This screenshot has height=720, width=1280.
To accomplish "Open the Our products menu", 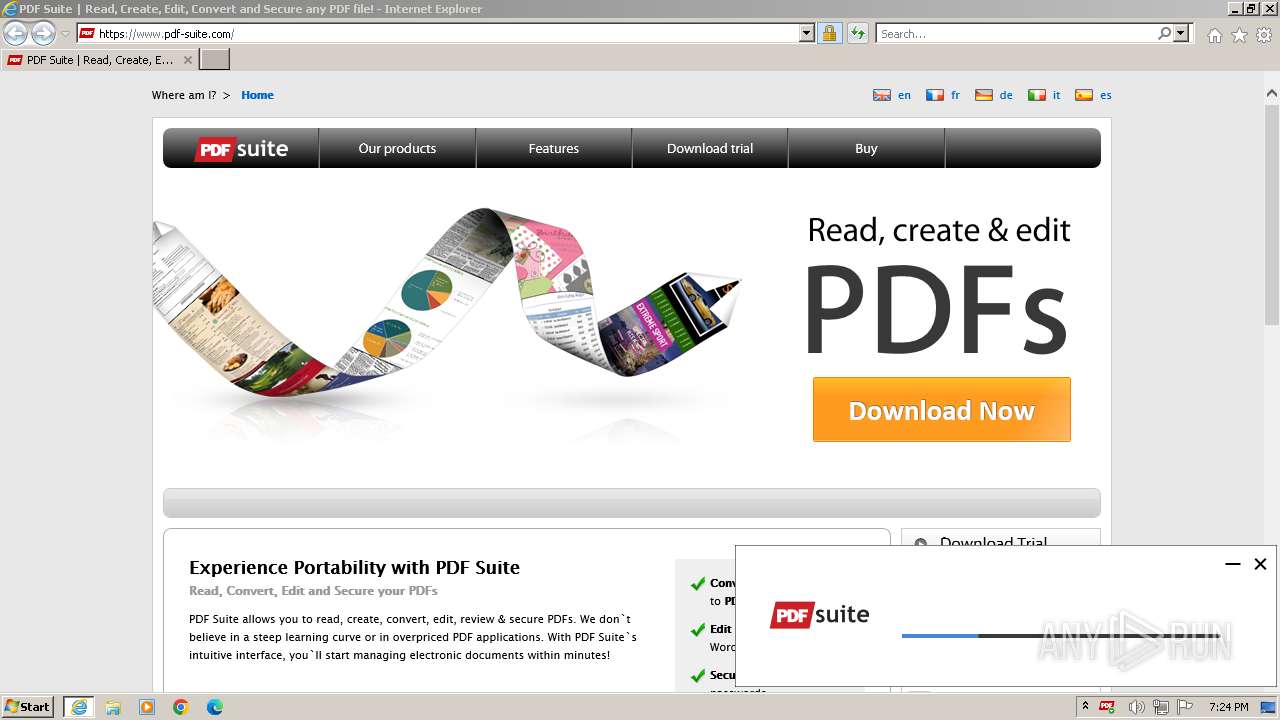I will pyautogui.click(x=397, y=148).
